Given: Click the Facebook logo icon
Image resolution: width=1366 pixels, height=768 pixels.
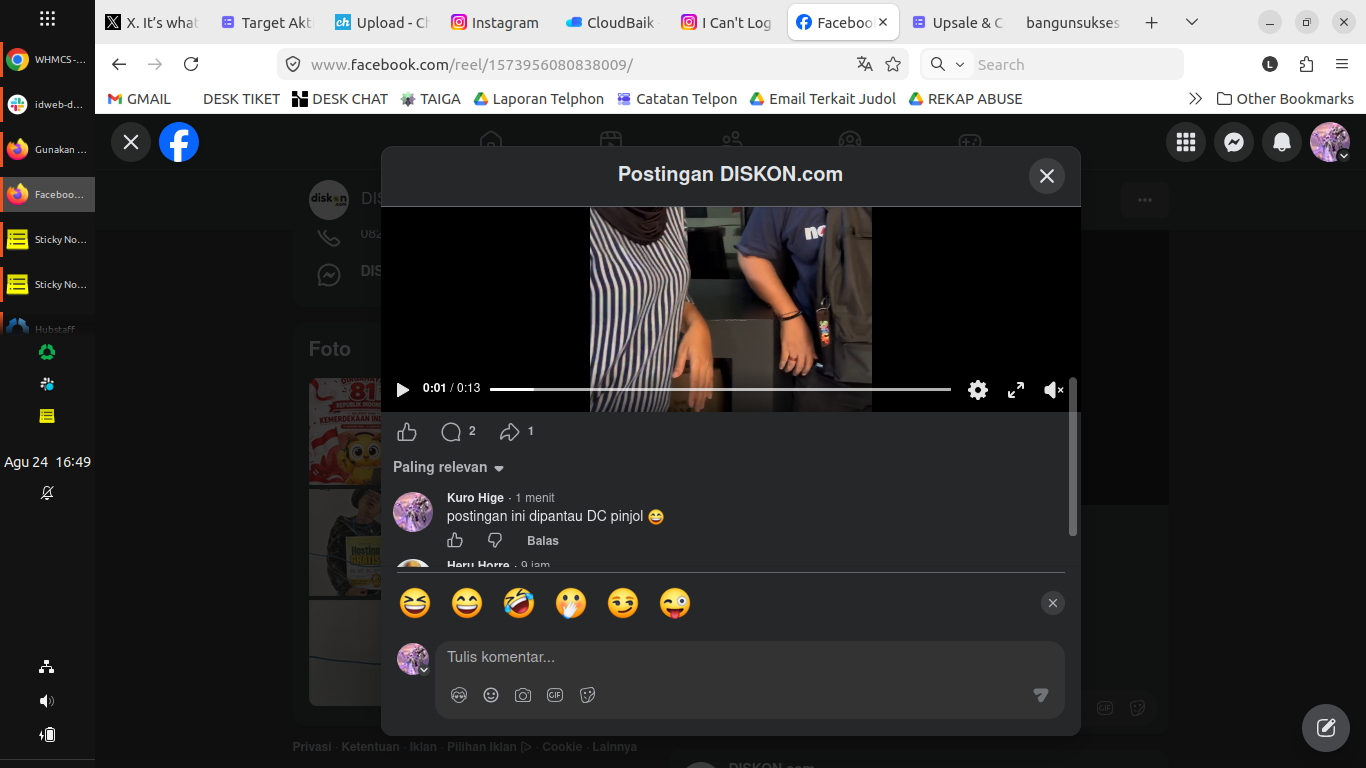Looking at the screenshot, I should (179, 142).
